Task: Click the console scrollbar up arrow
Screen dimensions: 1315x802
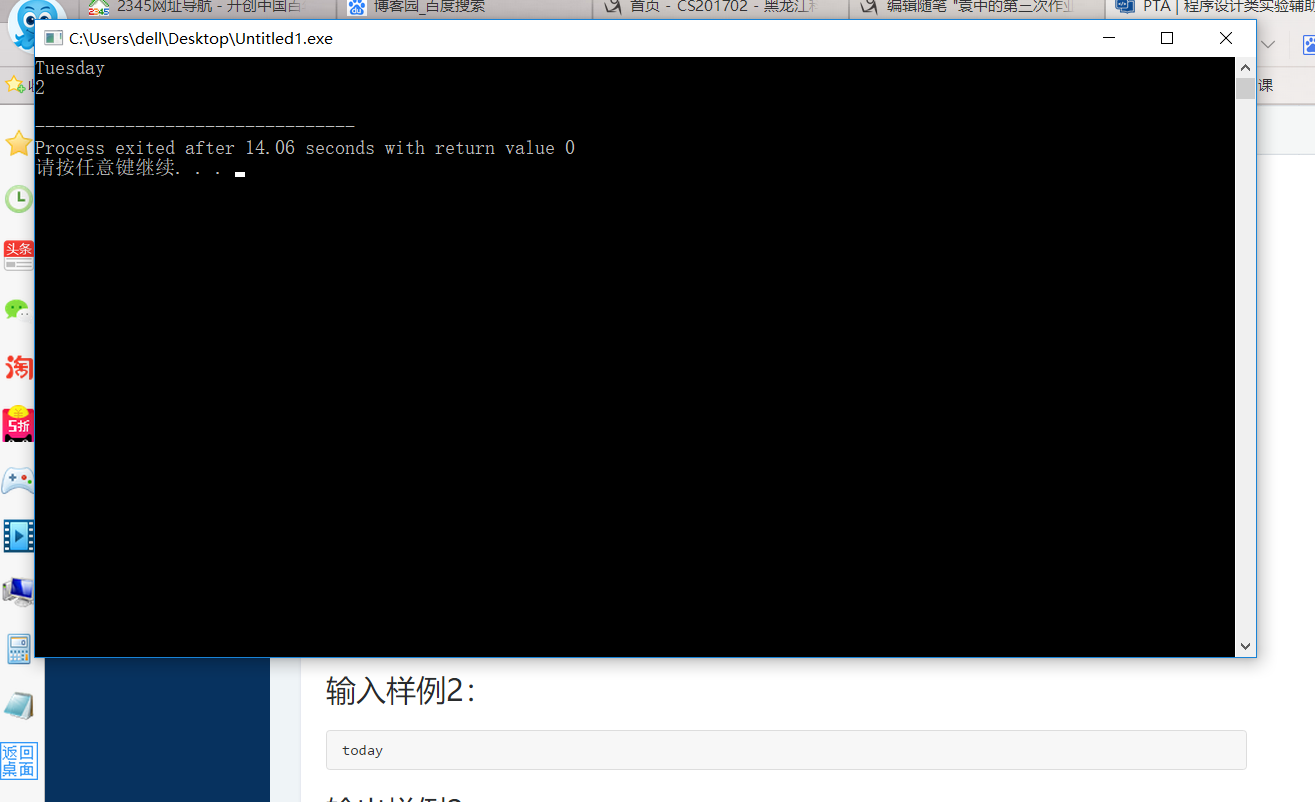Action: click(1245, 67)
